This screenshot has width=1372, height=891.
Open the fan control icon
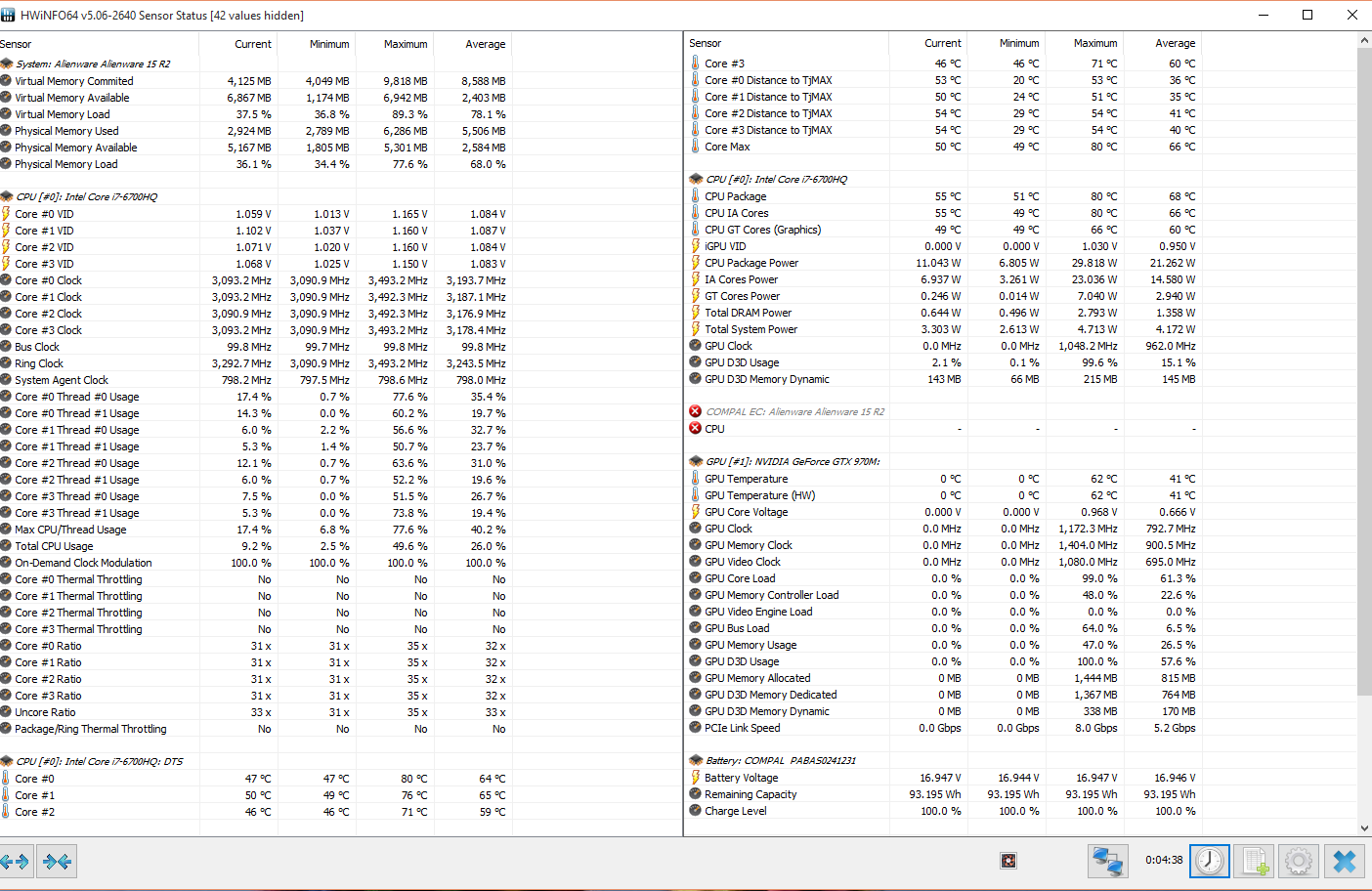(1008, 861)
